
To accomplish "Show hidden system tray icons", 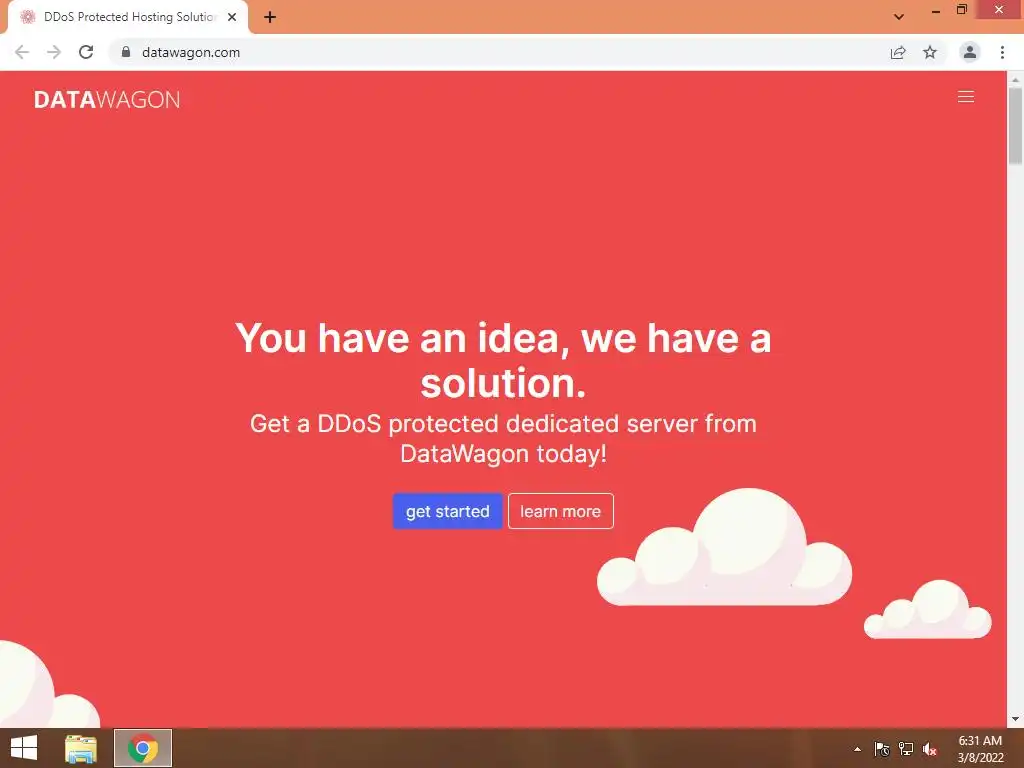I will pyautogui.click(x=857, y=749).
